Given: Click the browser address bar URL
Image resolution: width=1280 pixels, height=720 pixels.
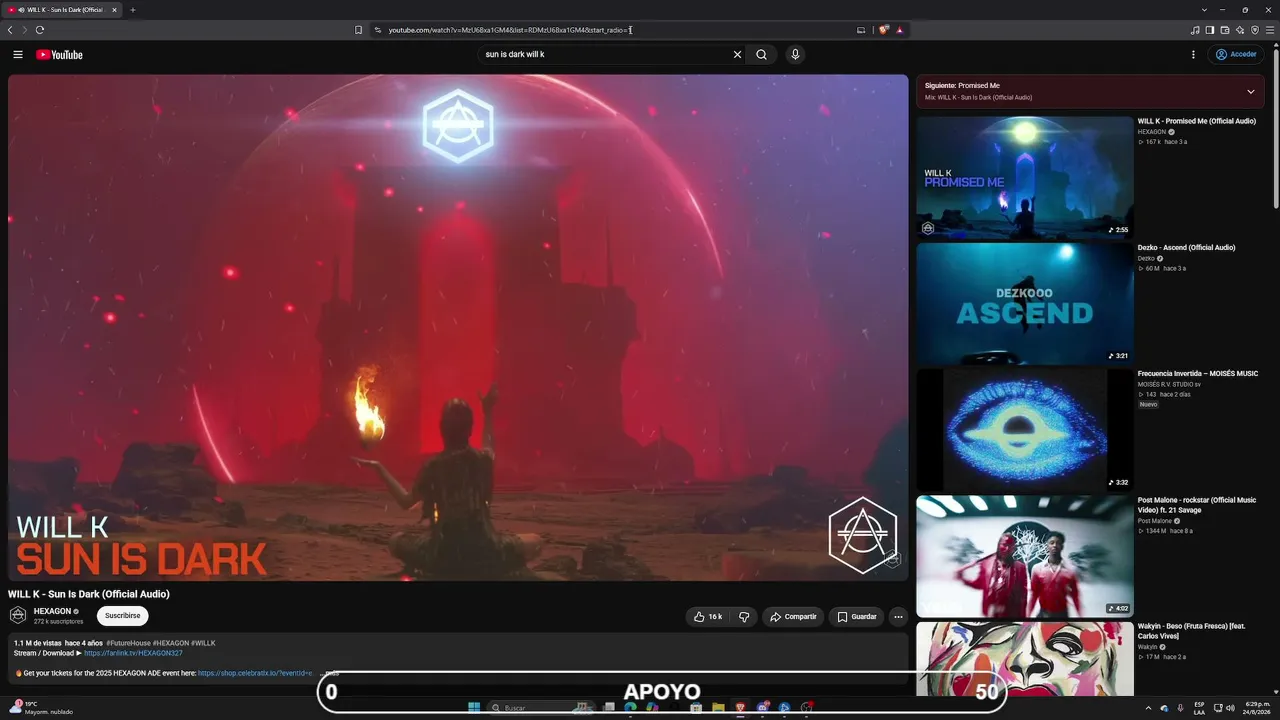Looking at the screenshot, I should point(510,30).
